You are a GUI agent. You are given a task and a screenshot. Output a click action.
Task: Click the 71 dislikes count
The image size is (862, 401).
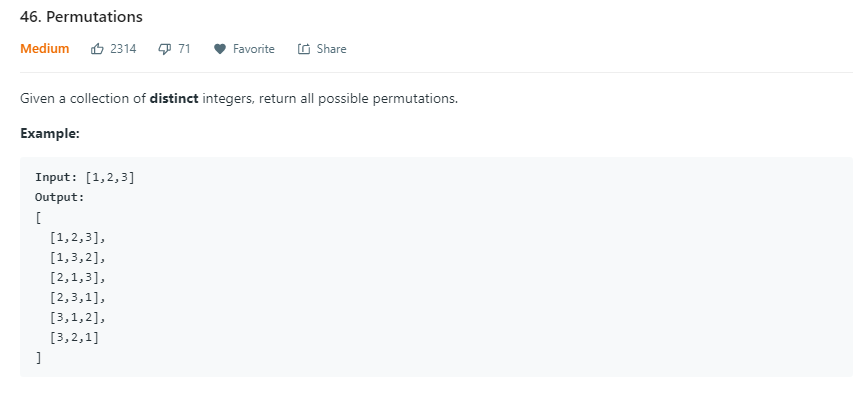pyautogui.click(x=184, y=49)
